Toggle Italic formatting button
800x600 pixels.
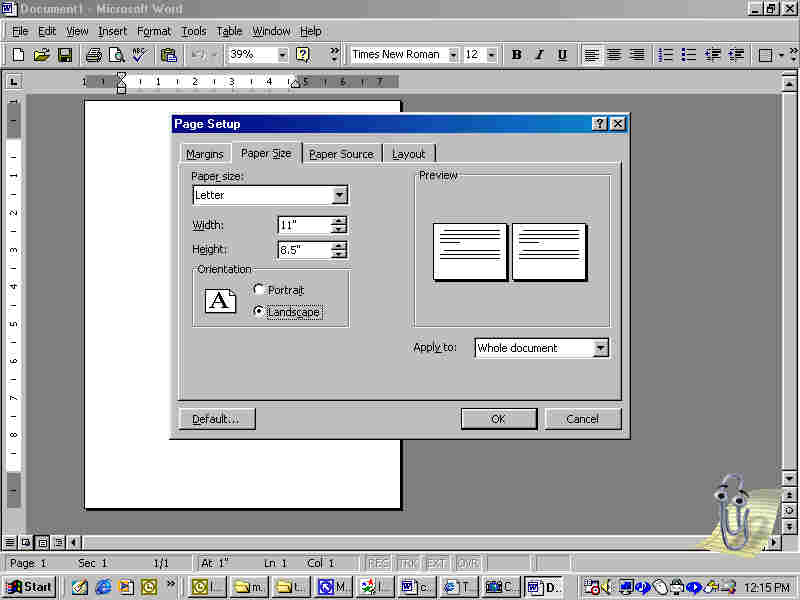(x=539, y=55)
